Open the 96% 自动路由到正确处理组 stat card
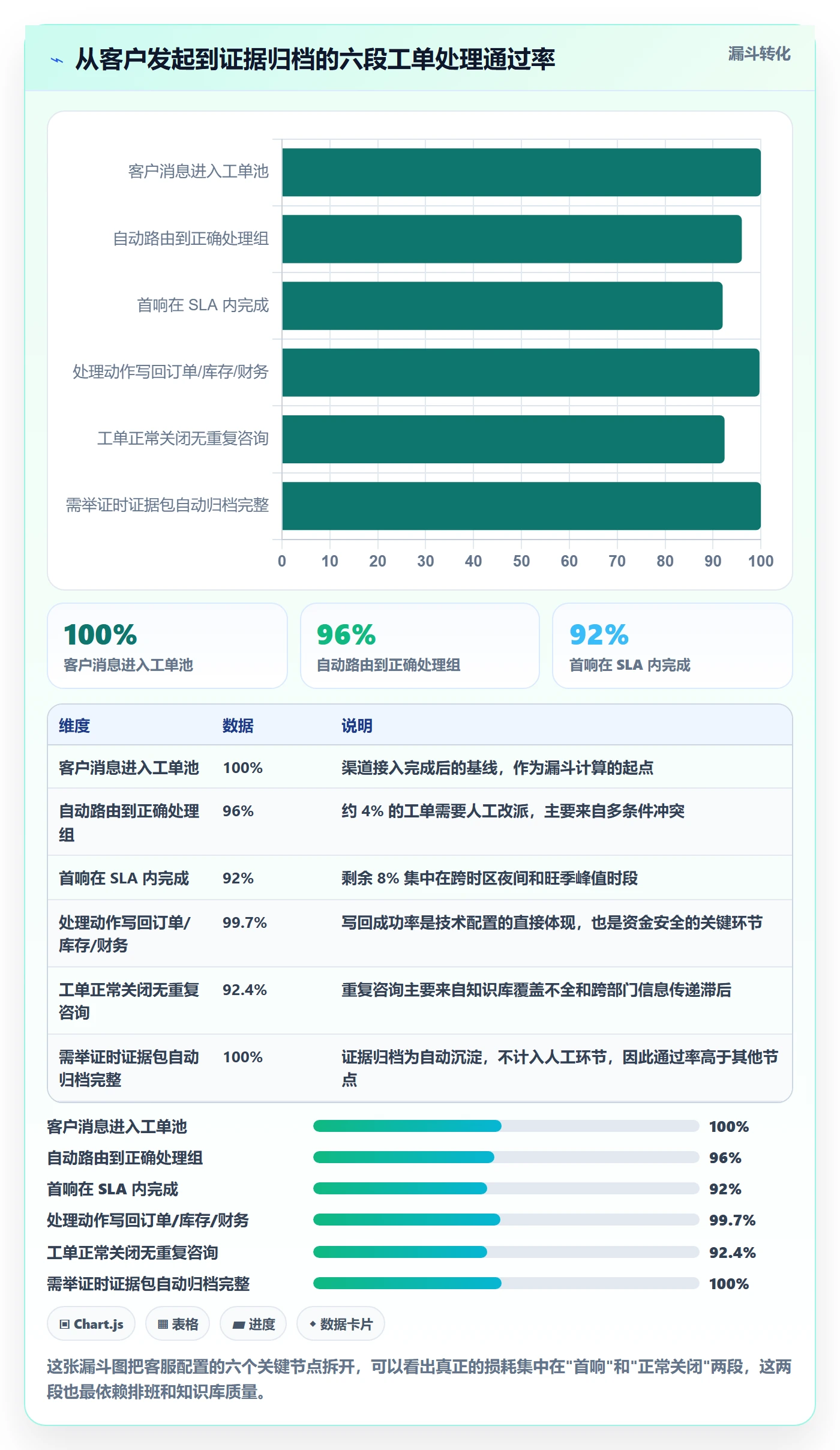This screenshot has width=840, height=1450. (420, 646)
